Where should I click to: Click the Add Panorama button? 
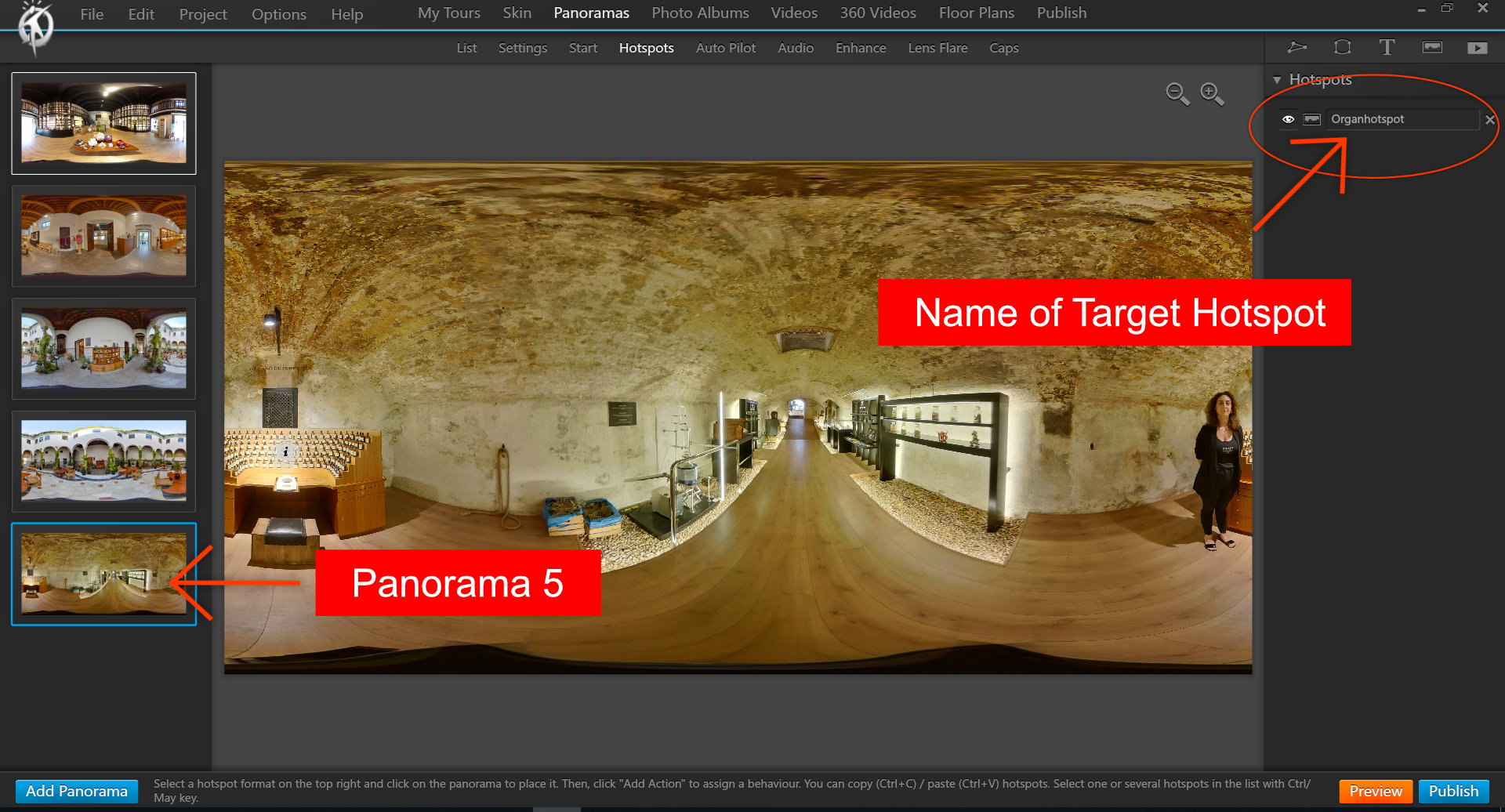point(77,791)
